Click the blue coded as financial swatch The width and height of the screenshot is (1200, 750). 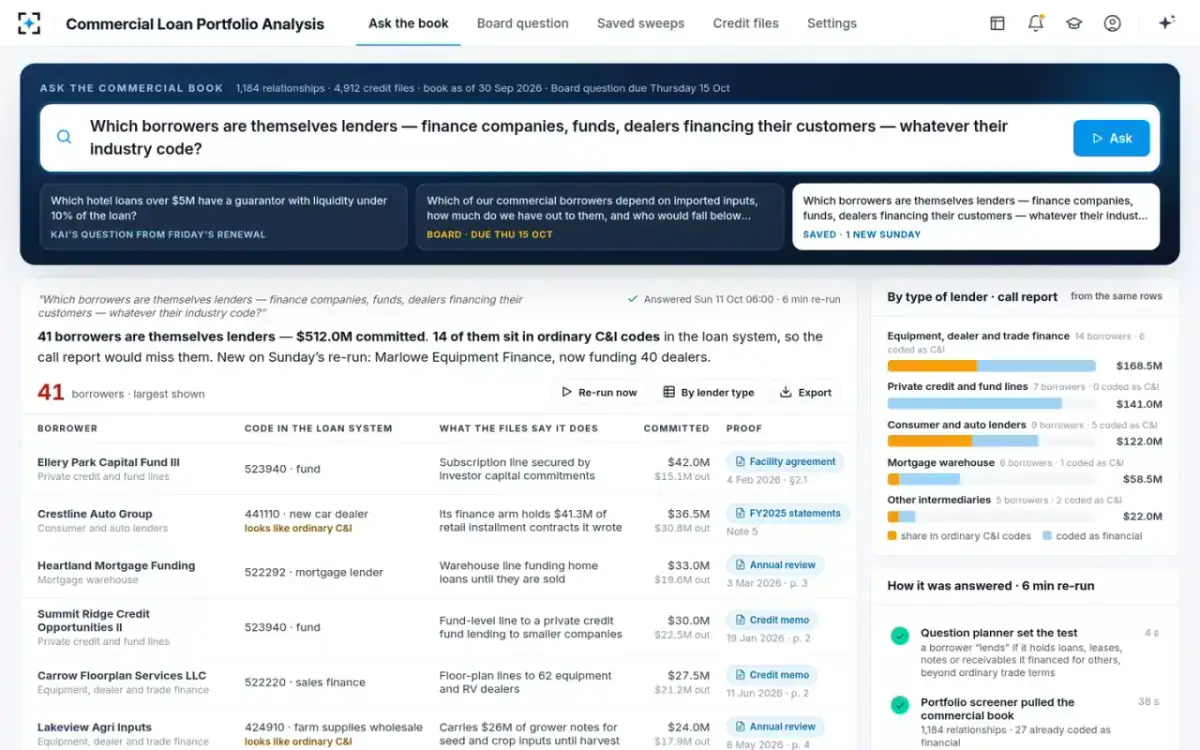click(1047, 536)
